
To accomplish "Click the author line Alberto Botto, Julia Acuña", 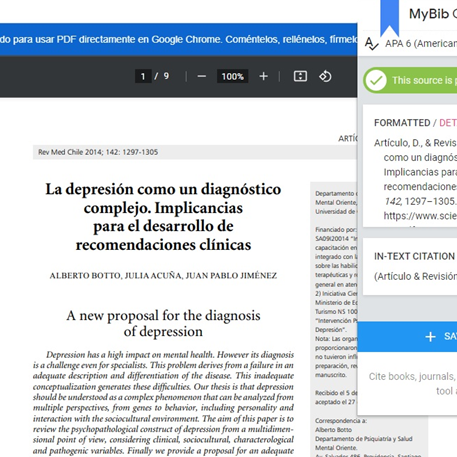I will 163,276.
